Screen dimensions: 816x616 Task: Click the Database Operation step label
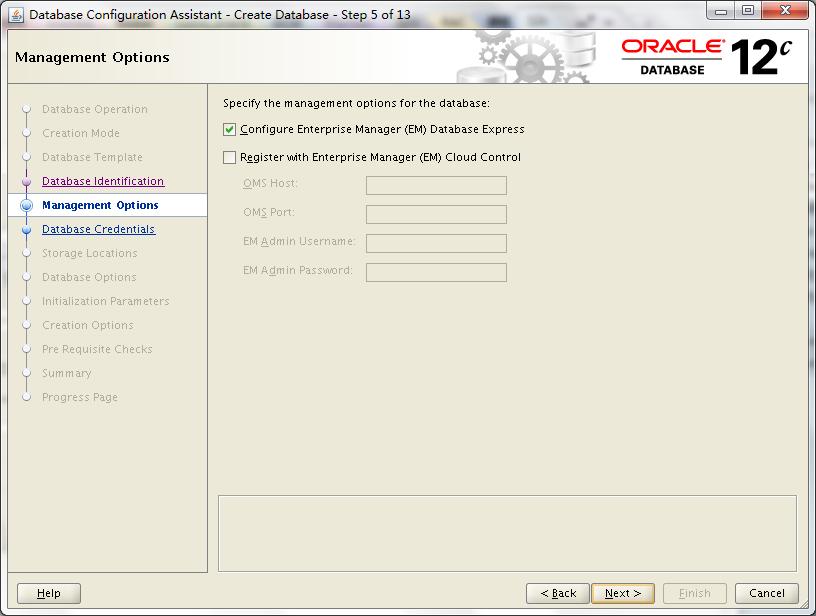point(95,109)
